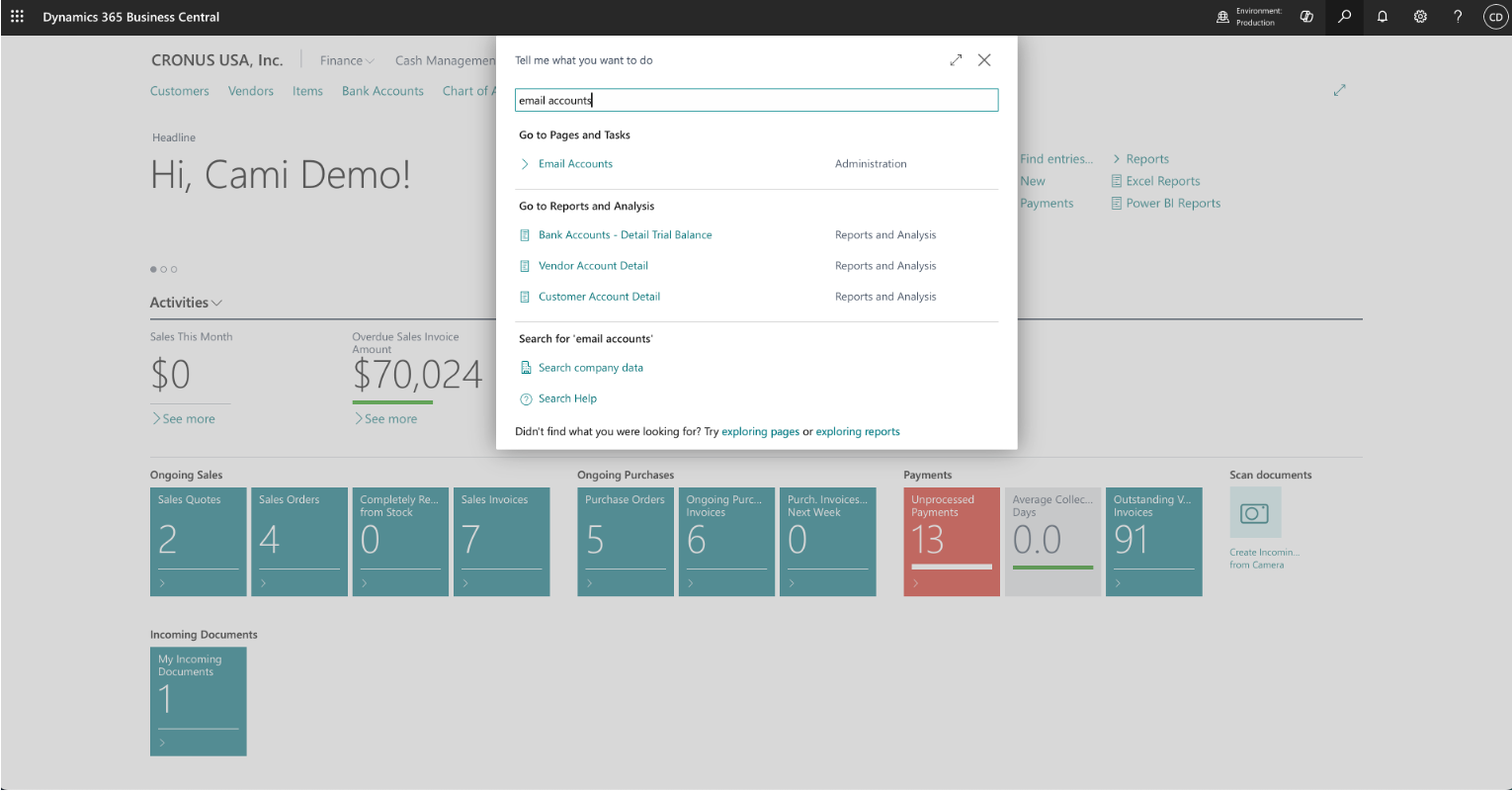This screenshot has height=791, width=1512.
Task: Click the Scan documents camera tile
Action: point(1255,513)
